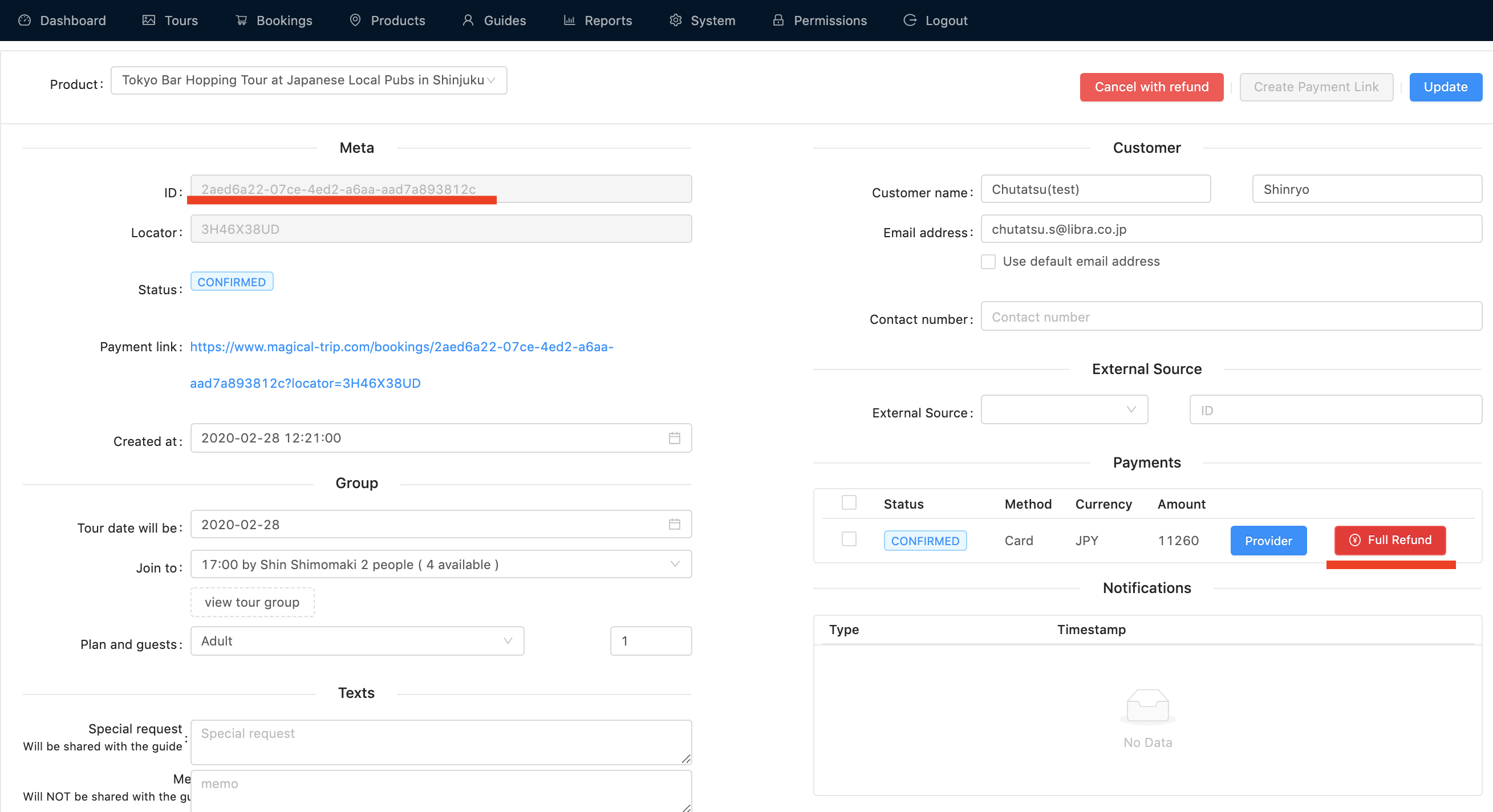Screen dimensions: 1493x812
Task: Focus the Contact number input field
Action: [x=1231, y=317]
